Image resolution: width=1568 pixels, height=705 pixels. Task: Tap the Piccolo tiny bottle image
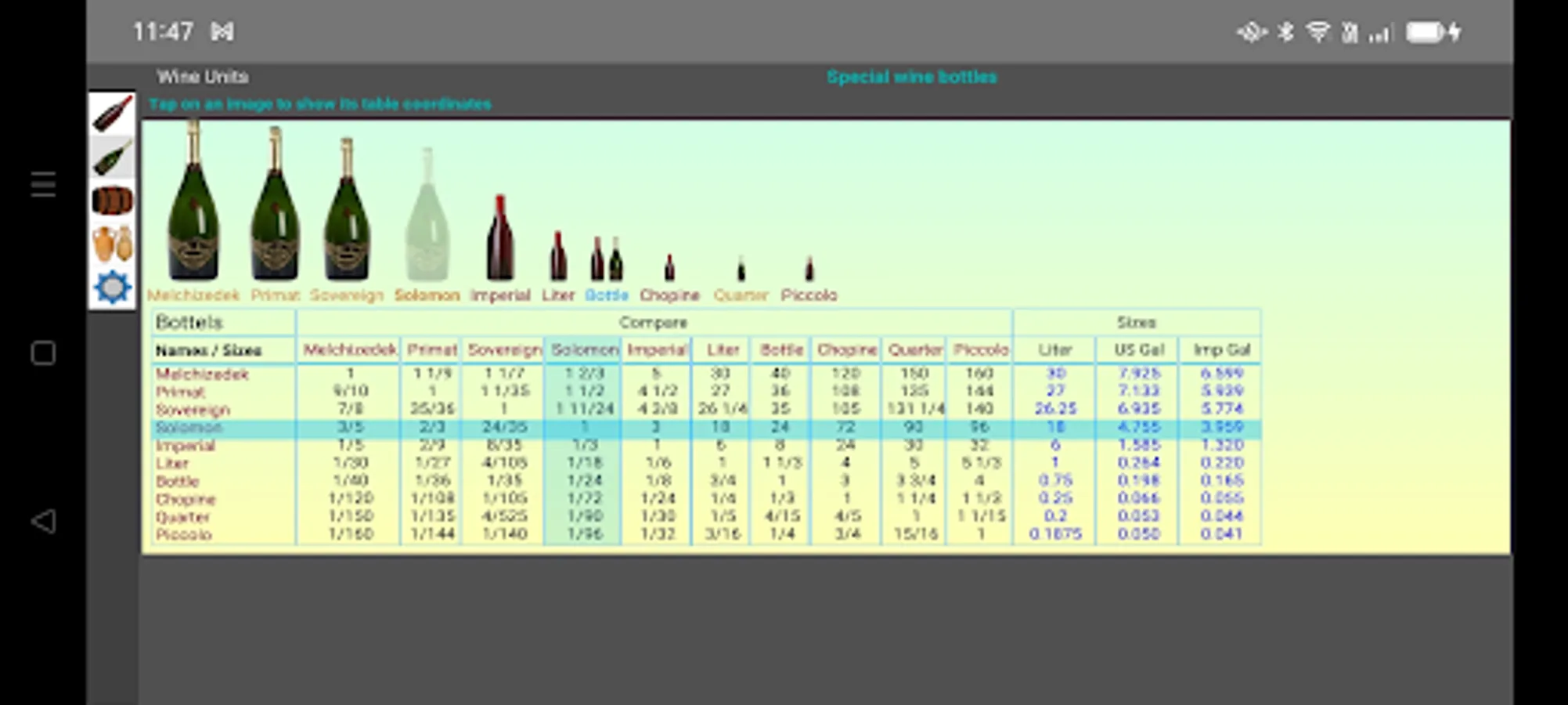click(x=809, y=269)
